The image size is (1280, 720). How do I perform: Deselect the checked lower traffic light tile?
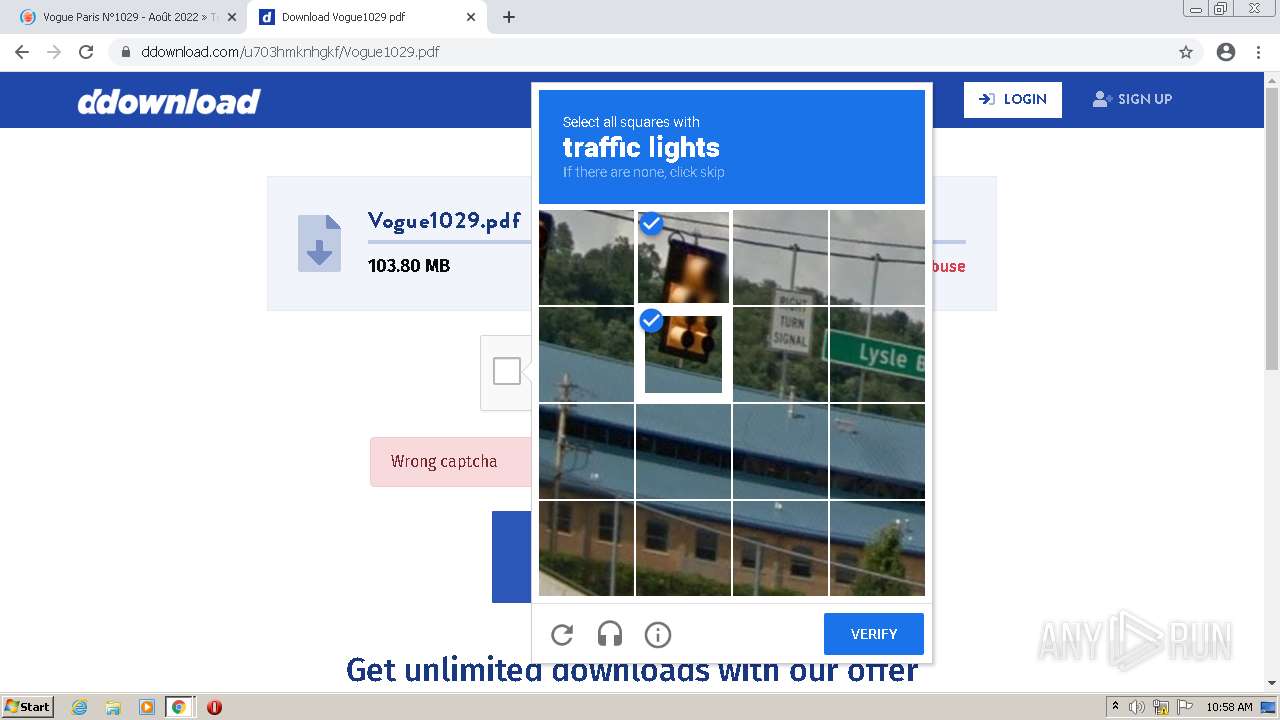683,354
